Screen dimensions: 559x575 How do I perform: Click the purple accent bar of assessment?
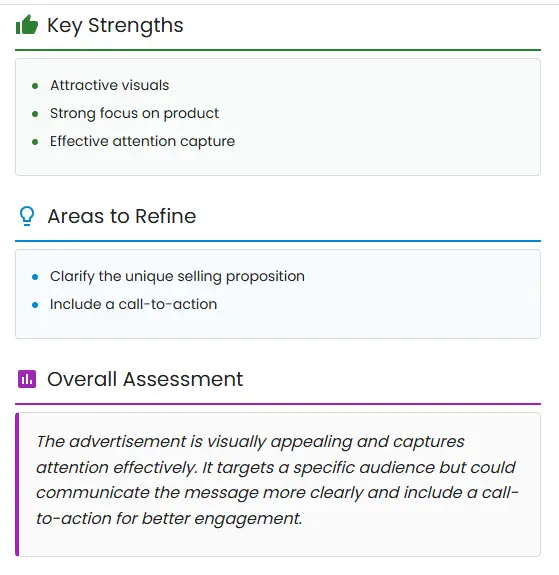(x=17, y=484)
